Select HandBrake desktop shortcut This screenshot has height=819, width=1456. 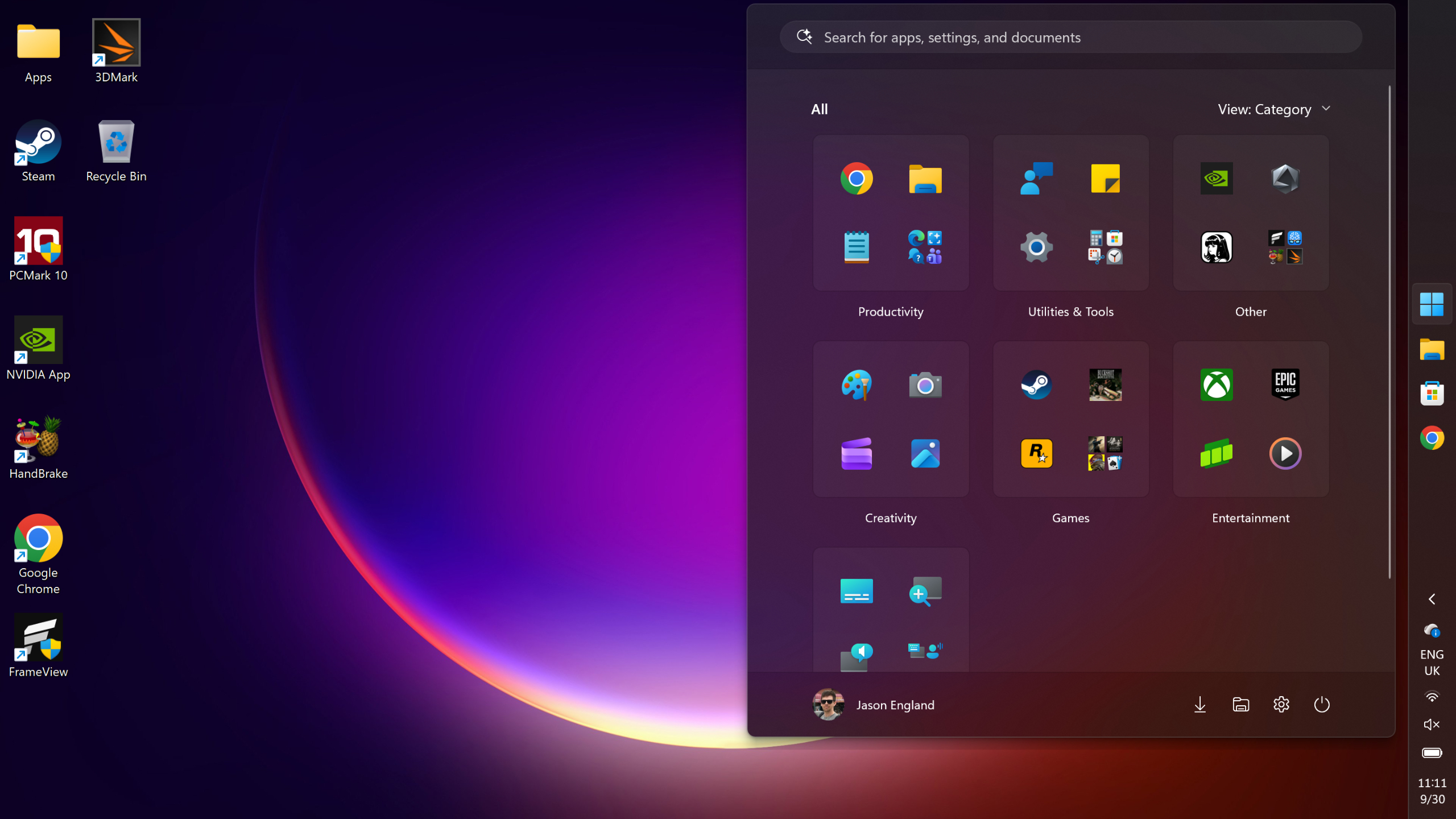[x=38, y=448]
